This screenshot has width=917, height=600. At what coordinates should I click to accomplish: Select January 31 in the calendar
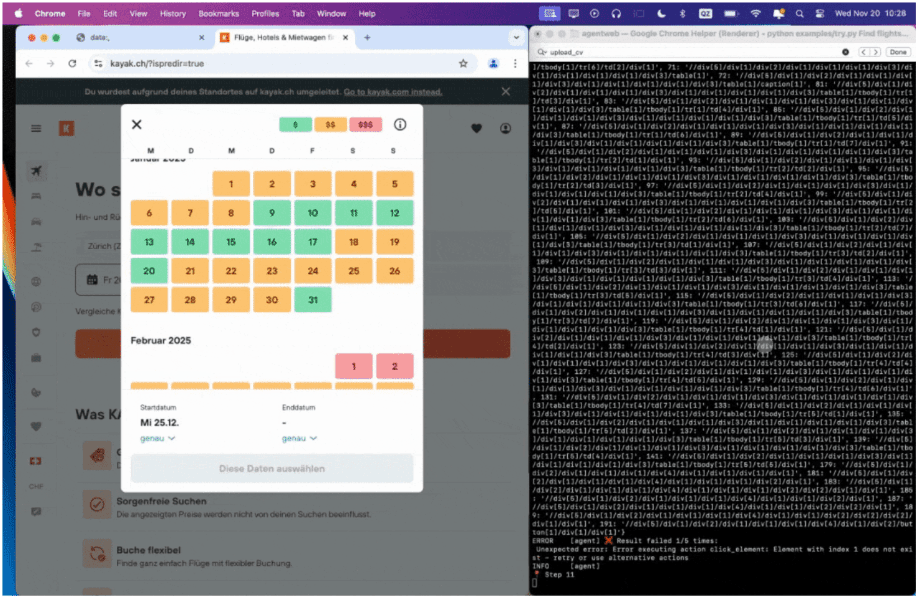pos(313,300)
